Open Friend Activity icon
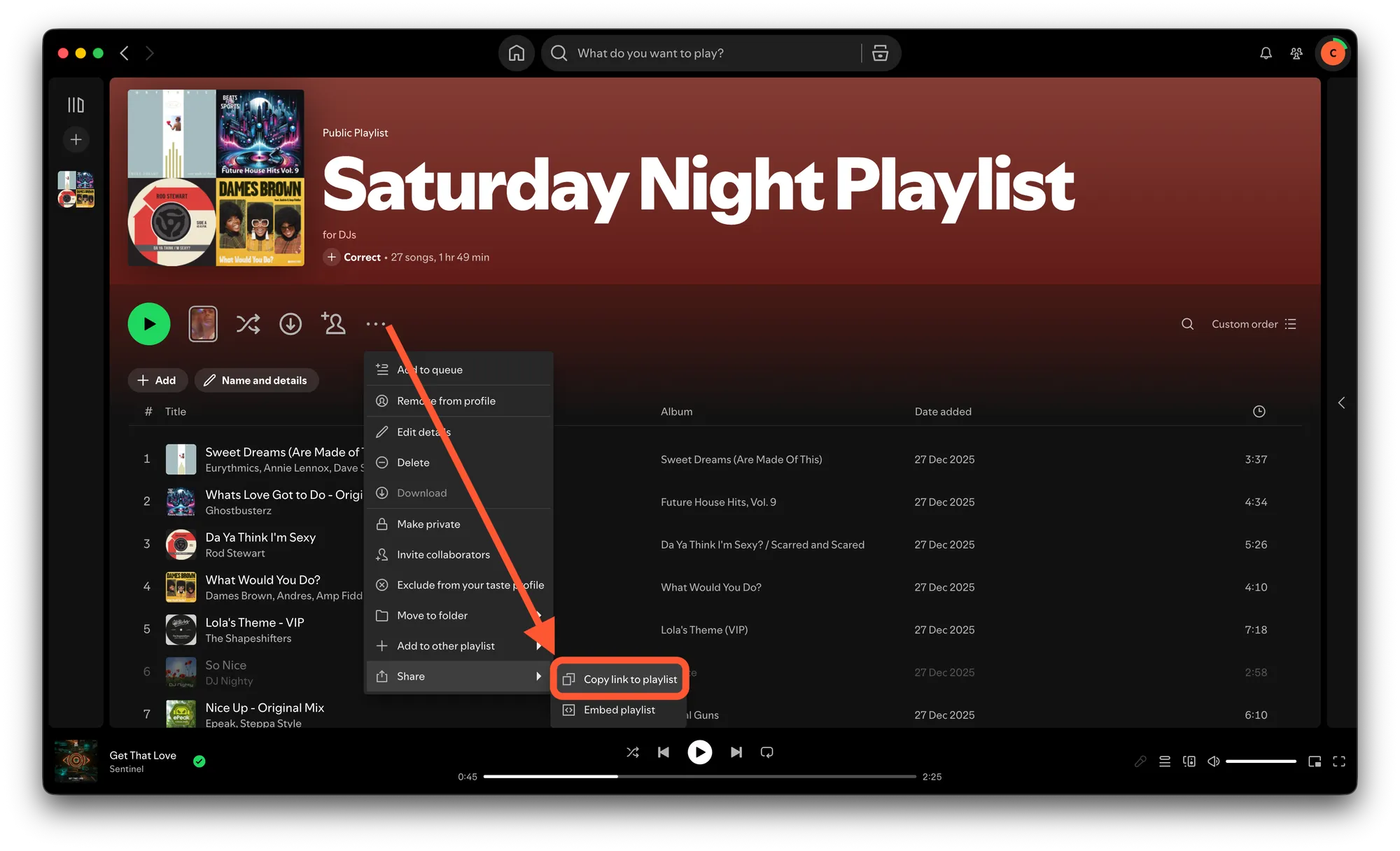 pyautogui.click(x=1296, y=53)
